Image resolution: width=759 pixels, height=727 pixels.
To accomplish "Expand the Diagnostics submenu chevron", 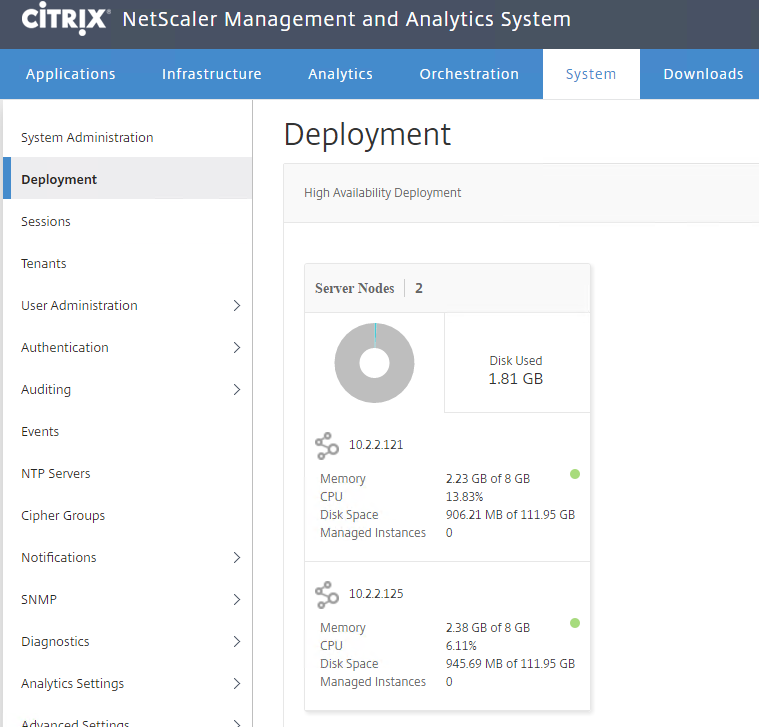I will pos(237,642).
